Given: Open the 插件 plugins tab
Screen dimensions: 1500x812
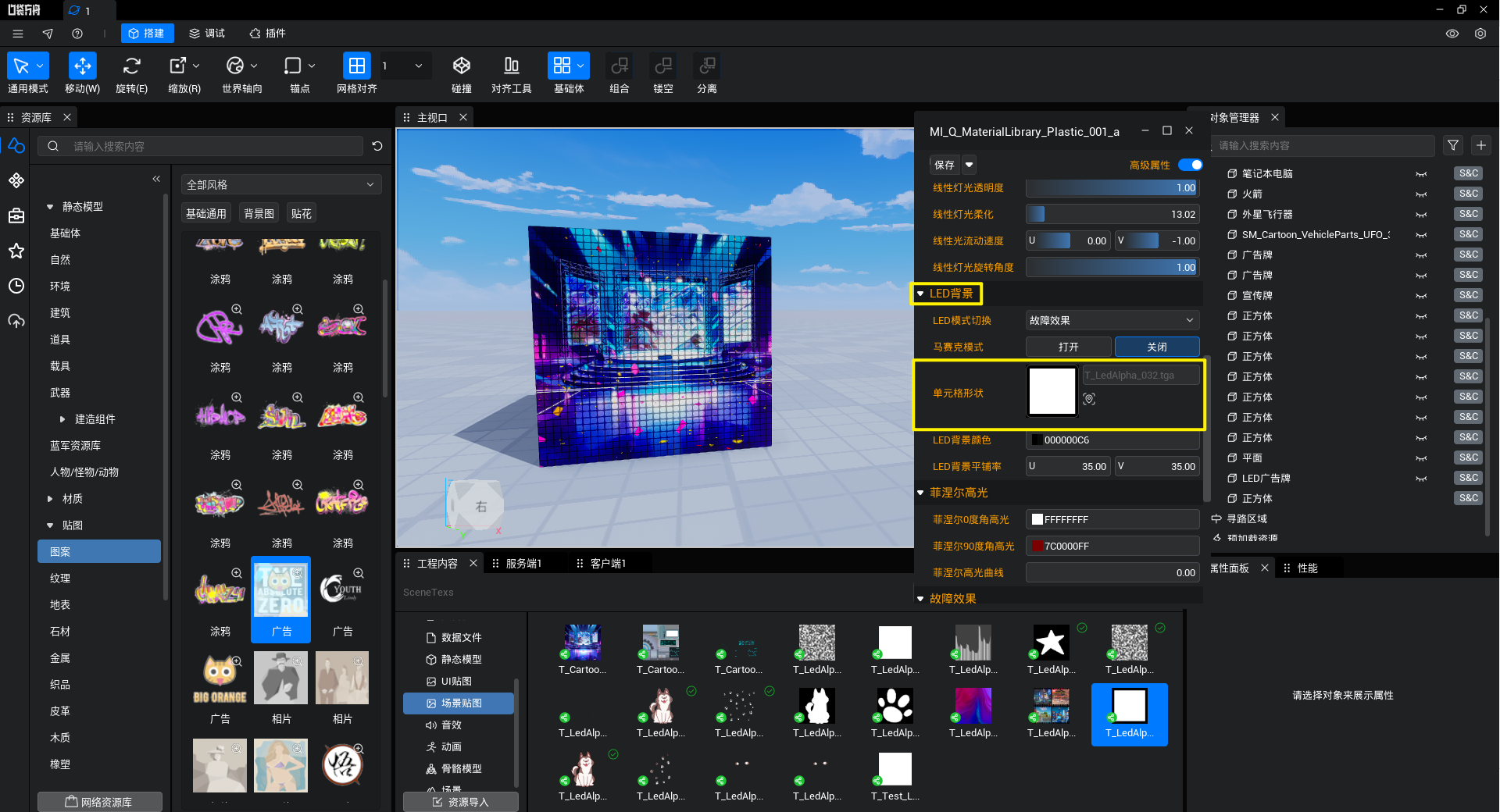Looking at the screenshot, I should pyautogui.click(x=267, y=34).
